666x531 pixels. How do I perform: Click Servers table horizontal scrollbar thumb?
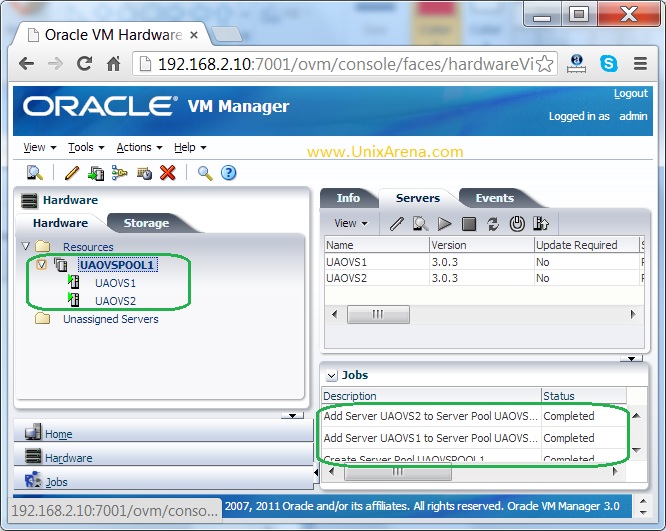pos(378,314)
